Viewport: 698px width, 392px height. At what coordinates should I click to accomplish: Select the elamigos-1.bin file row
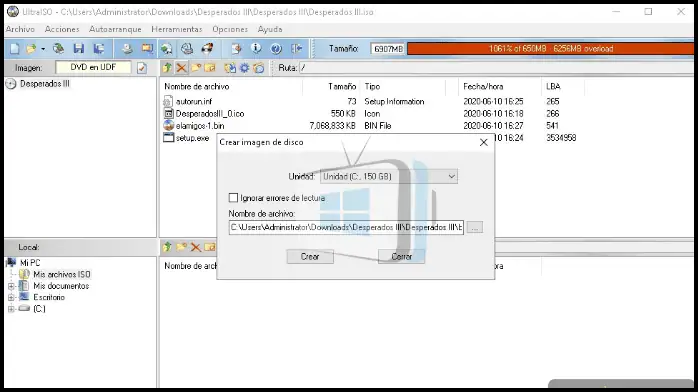point(200,126)
